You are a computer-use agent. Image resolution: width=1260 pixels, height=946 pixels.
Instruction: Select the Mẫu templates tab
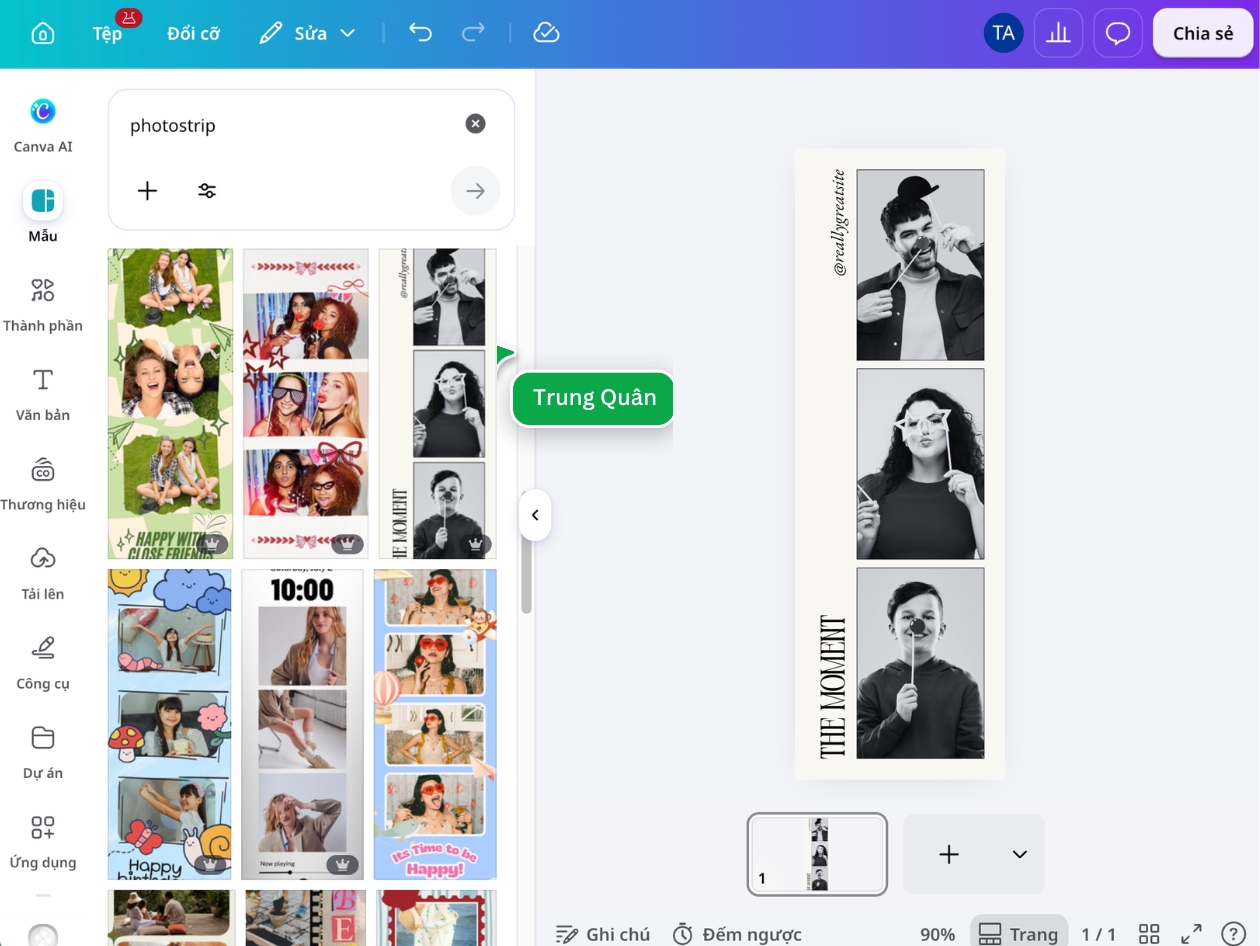[43, 213]
